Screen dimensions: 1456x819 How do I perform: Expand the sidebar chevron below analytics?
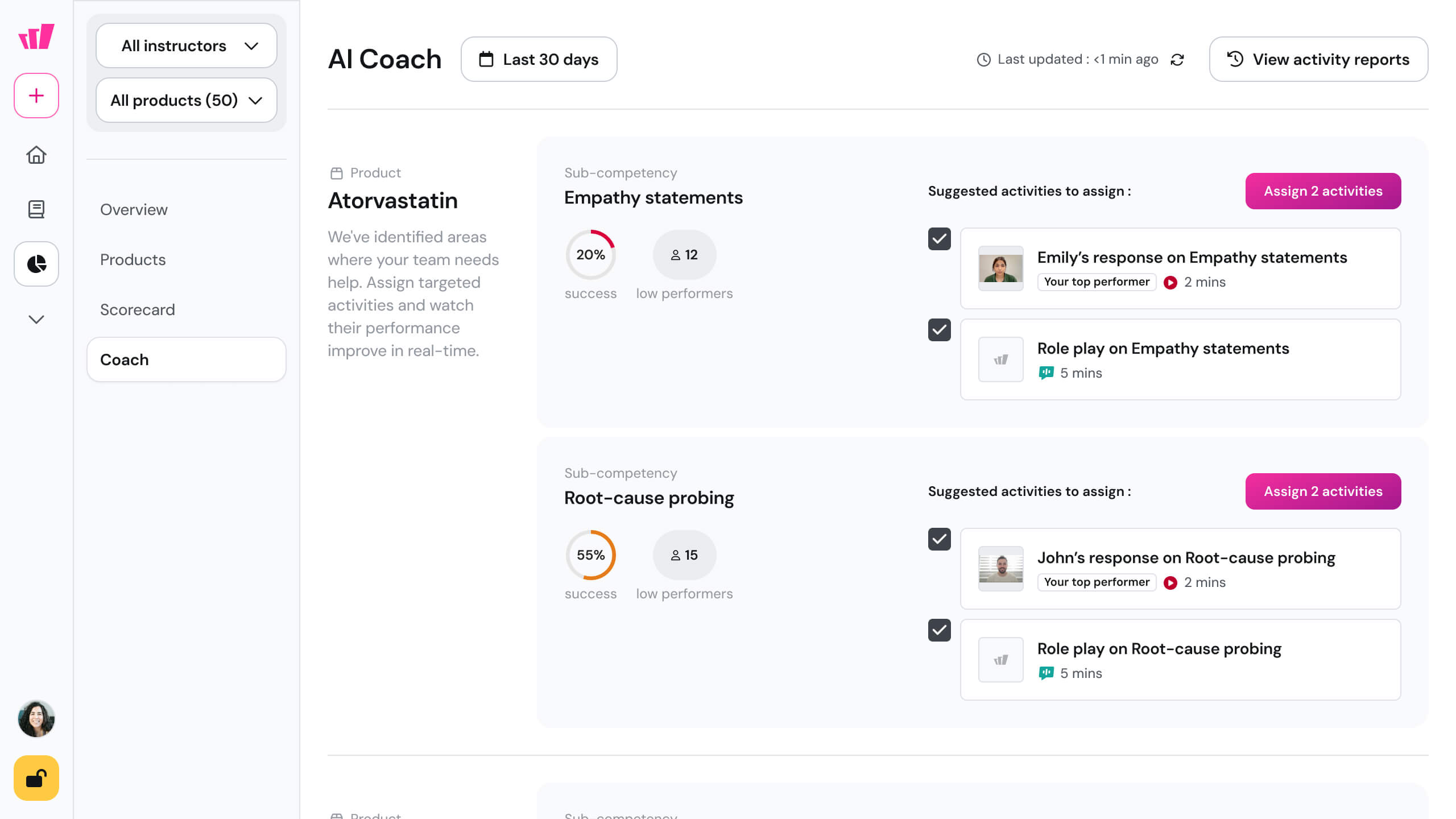[36, 319]
